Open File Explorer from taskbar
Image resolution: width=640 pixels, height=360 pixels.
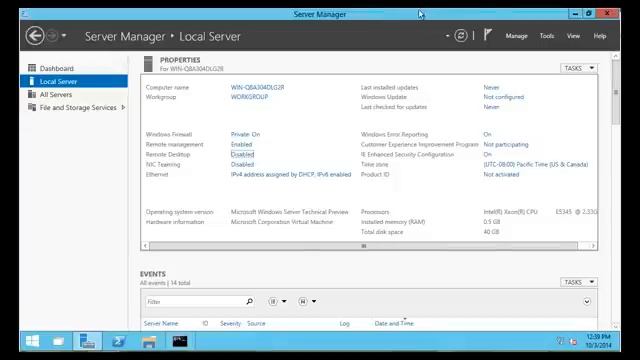pyautogui.click(x=149, y=341)
